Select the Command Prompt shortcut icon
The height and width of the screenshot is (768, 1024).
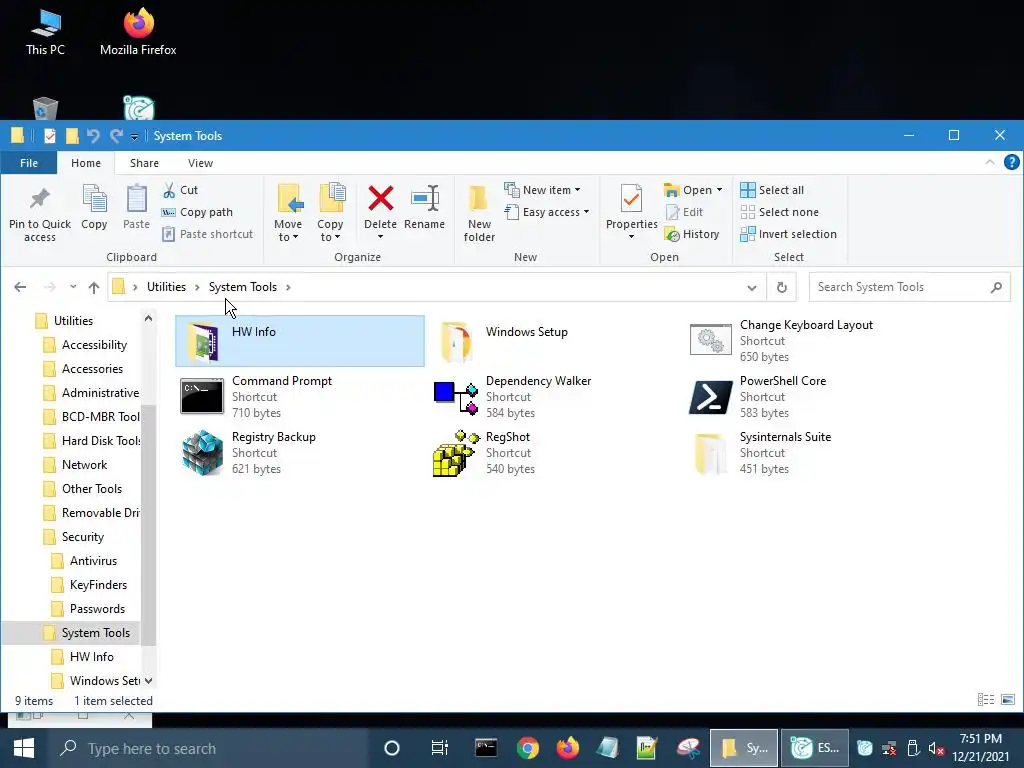point(202,396)
